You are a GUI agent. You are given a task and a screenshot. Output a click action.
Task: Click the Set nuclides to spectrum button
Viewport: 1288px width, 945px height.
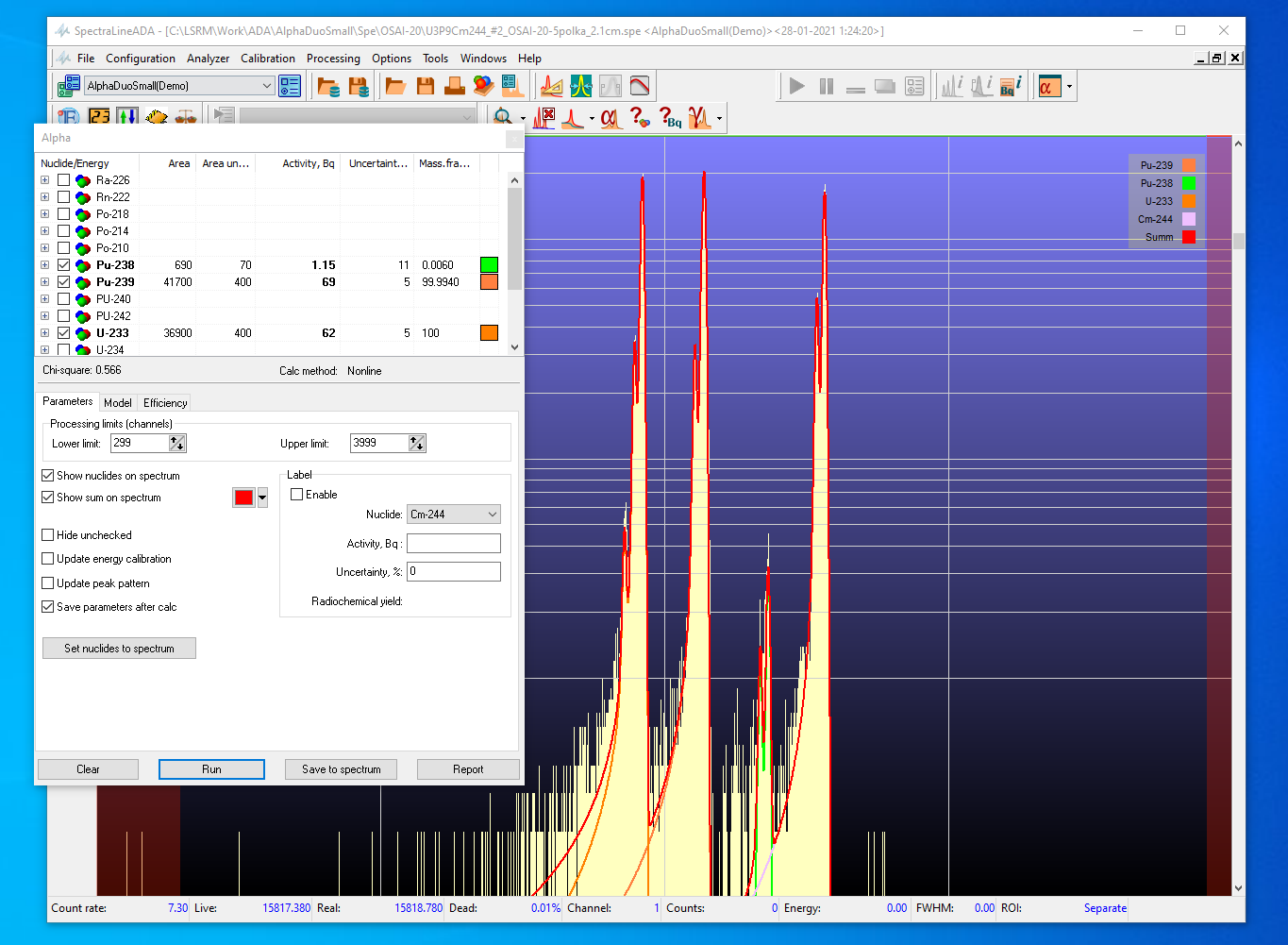click(119, 649)
